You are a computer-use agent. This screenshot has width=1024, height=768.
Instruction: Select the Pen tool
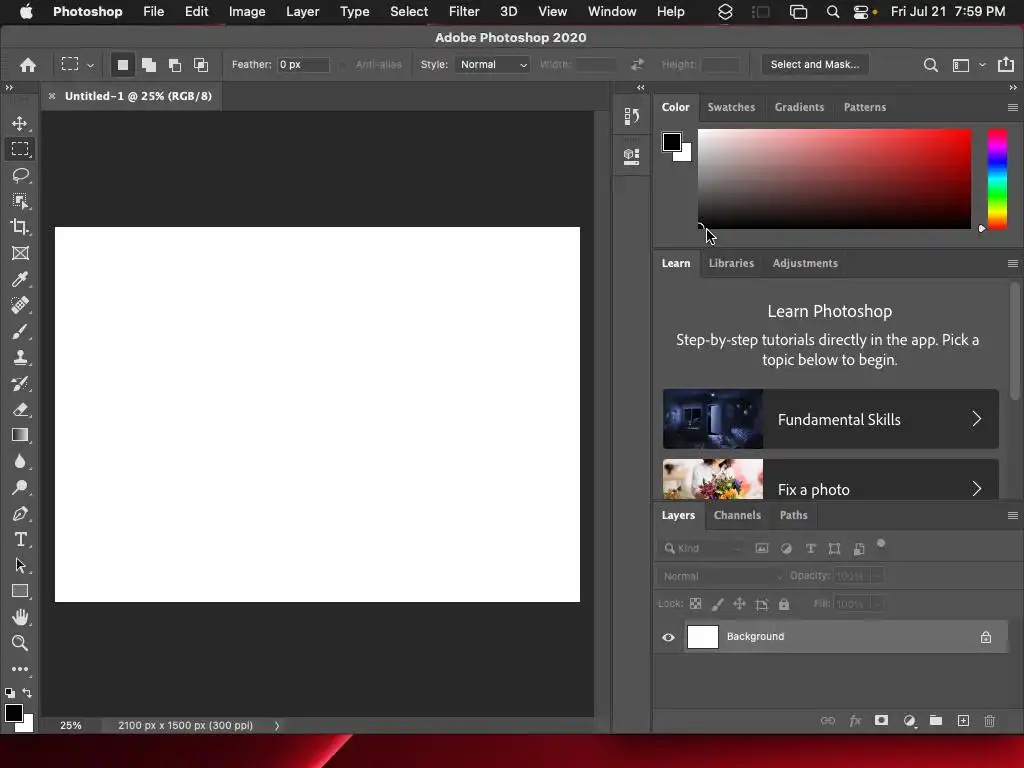pyautogui.click(x=20, y=514)
